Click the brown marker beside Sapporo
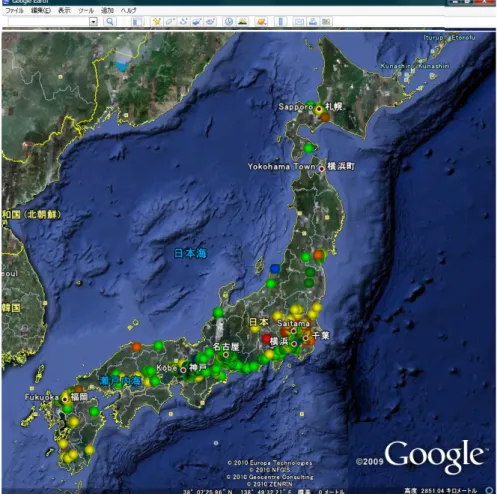The height and width of the screenshot is (494, 497). [x=325, y=117]
